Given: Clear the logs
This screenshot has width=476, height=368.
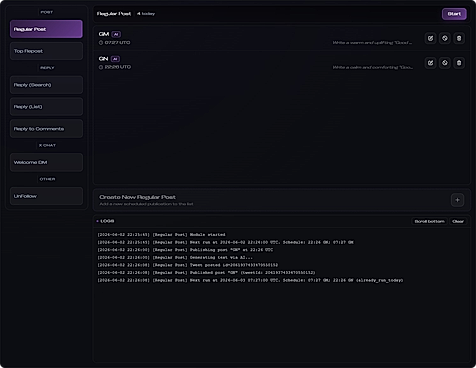Looking at the screenshot, I should [458, 221].
